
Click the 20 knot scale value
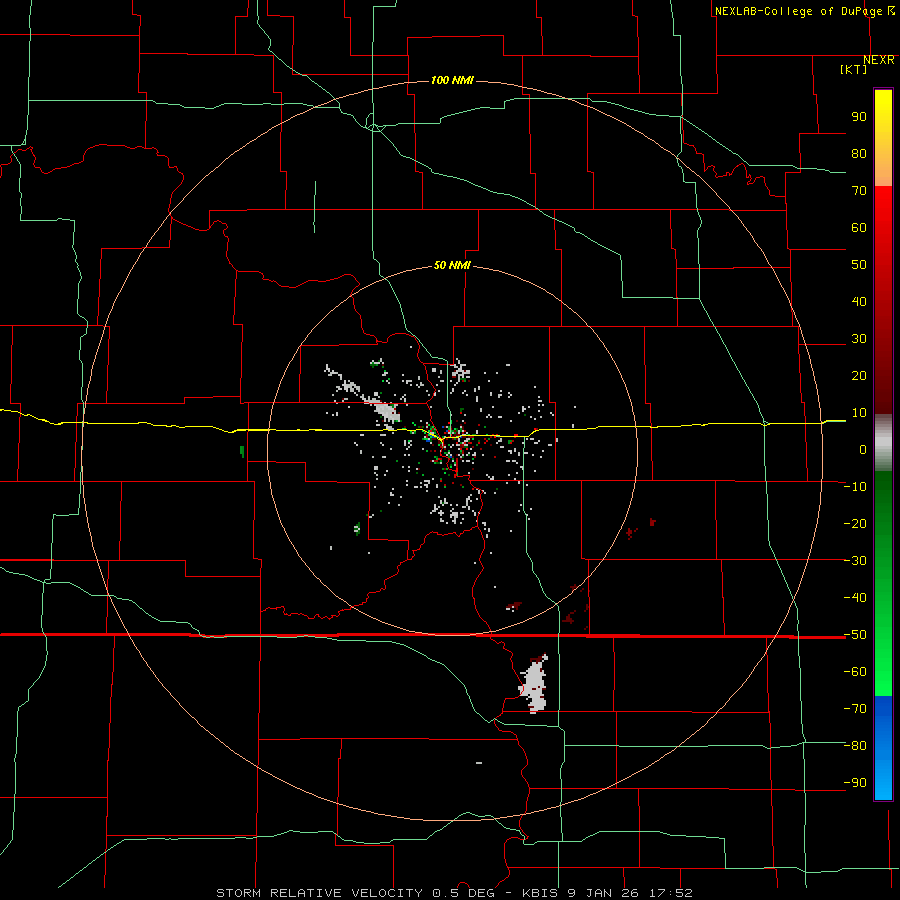[x=859, y=376]
